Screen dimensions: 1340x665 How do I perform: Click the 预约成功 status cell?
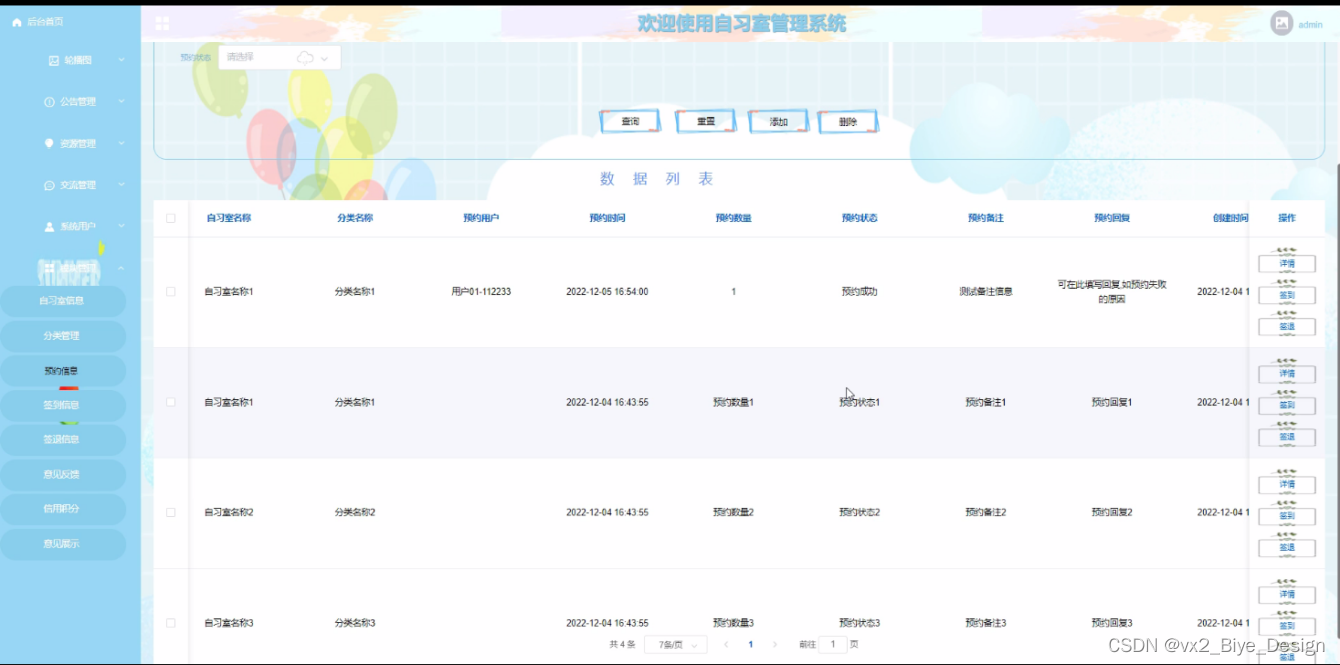click(x=859, y=292)
